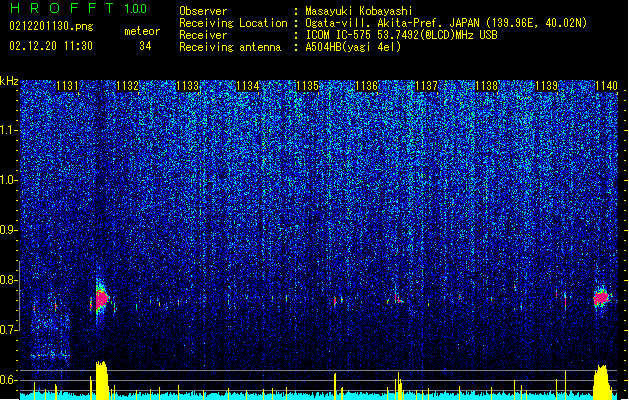Click the 'Receiving Location' label
Image resolution: width=629 pixels, height=400 pixels.
(x=233, y=23)
